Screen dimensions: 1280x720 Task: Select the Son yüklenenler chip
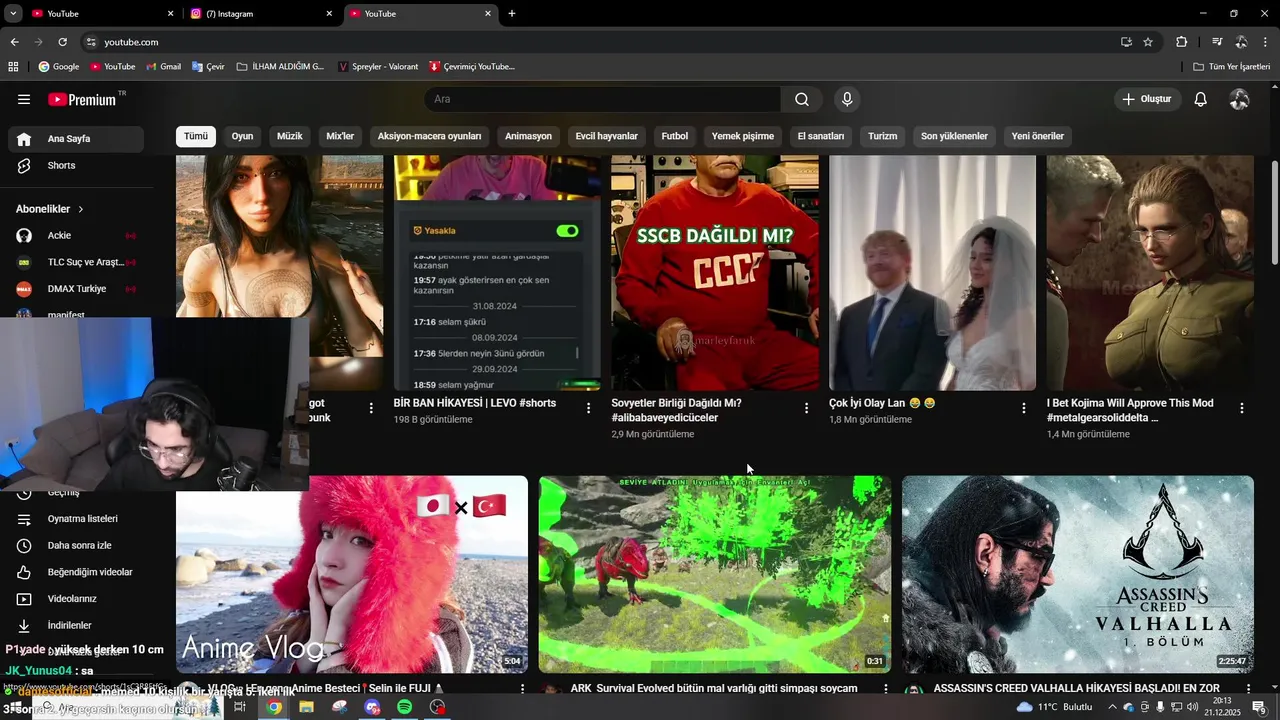coord(954,136)
